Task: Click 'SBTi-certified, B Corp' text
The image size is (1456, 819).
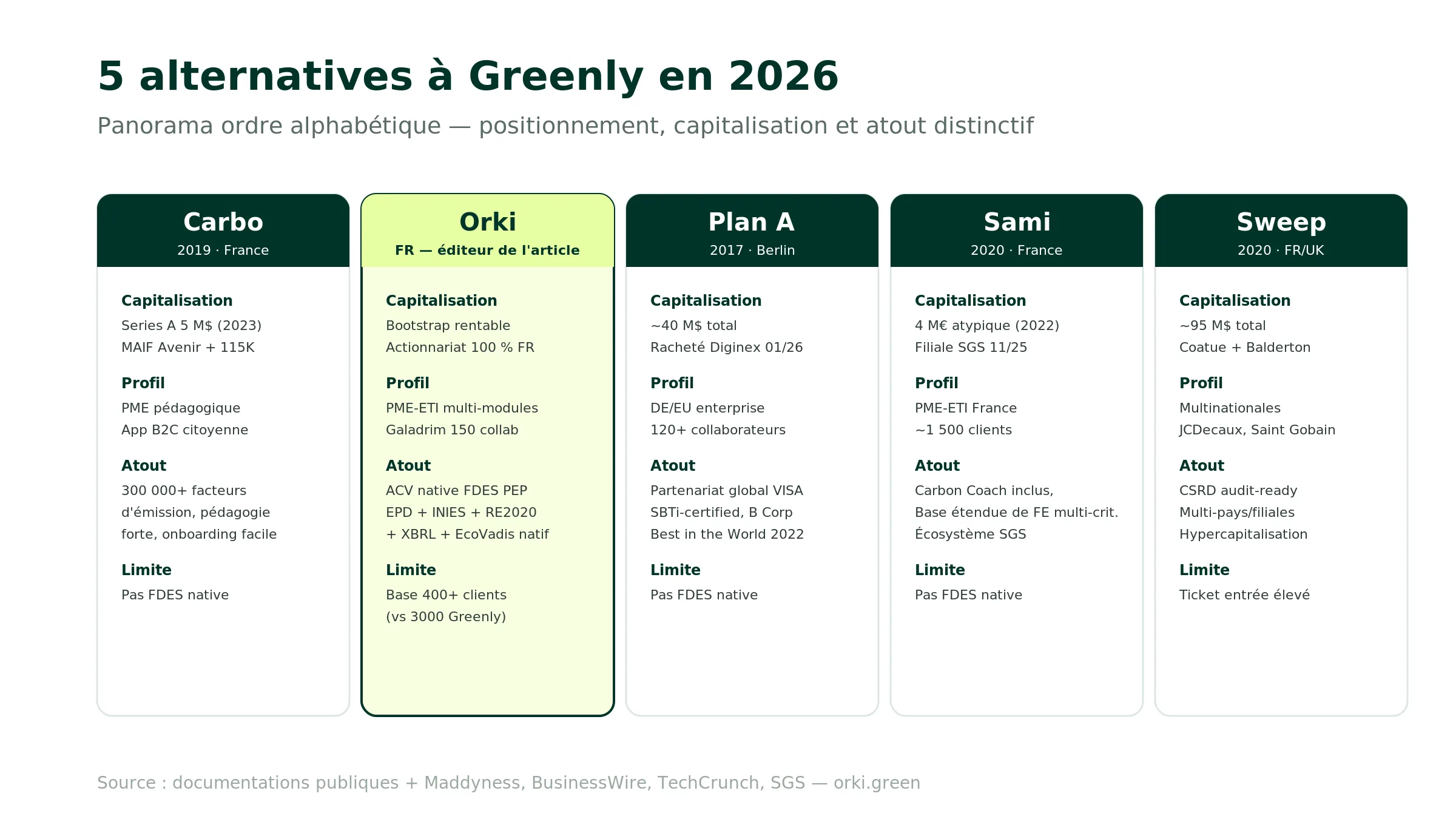Action: (x=722, y=513)
